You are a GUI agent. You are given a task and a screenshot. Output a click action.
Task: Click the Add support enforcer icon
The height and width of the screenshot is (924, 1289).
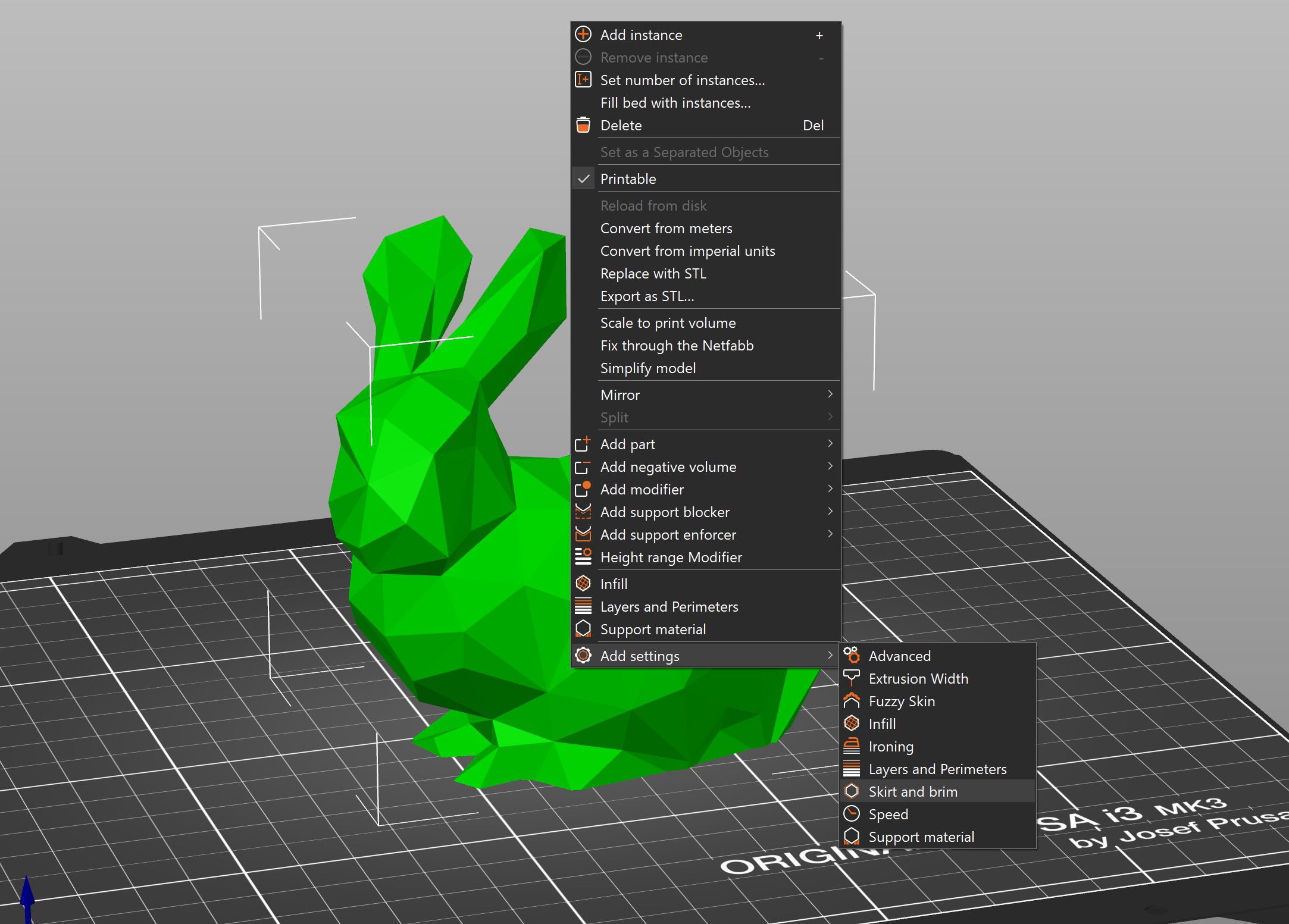coord(583,534)
